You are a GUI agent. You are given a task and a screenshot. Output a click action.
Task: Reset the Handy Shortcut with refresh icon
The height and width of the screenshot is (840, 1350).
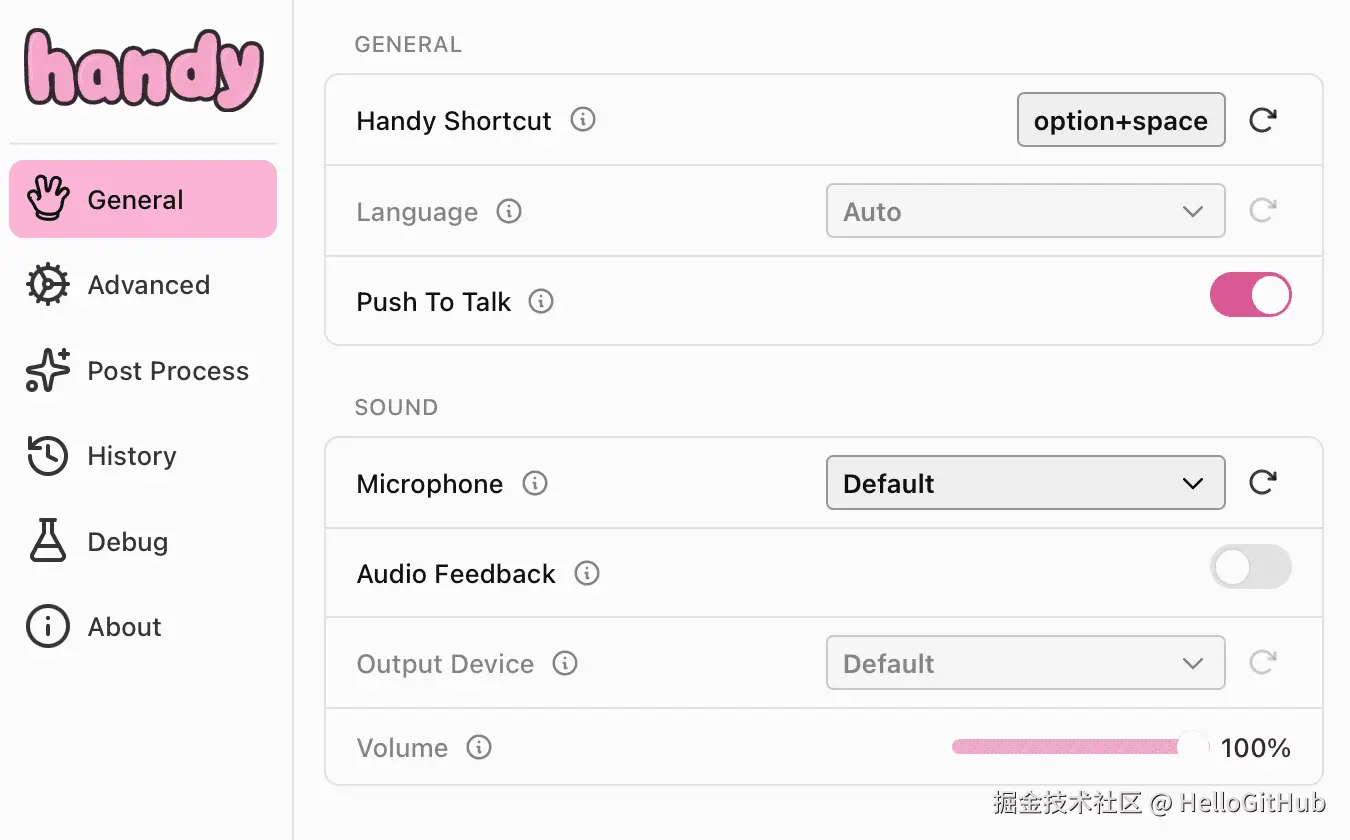pos(1263,120)
